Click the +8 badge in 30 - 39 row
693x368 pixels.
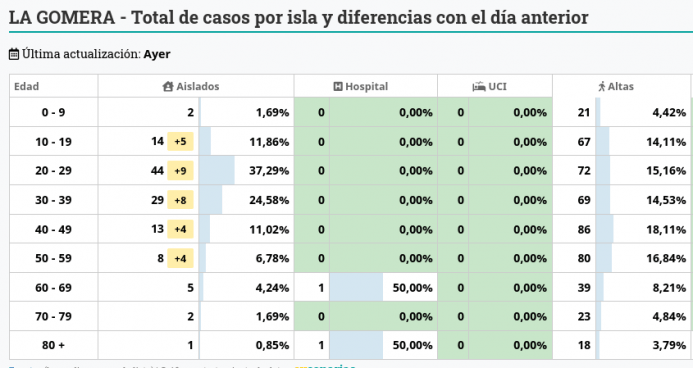click(180, 200)
